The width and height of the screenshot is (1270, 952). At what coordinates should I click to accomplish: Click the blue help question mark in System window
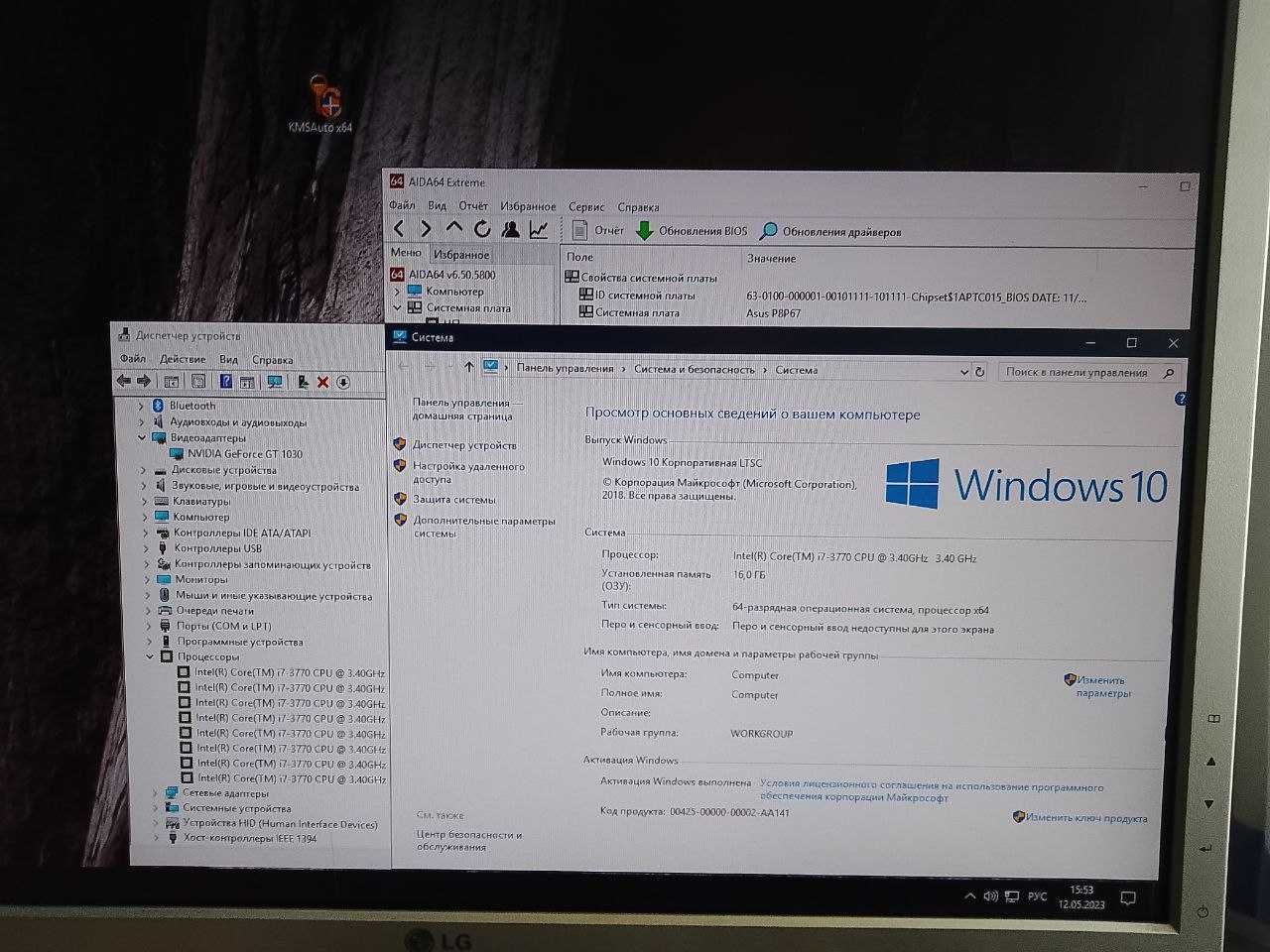(x=1181, y=399)
